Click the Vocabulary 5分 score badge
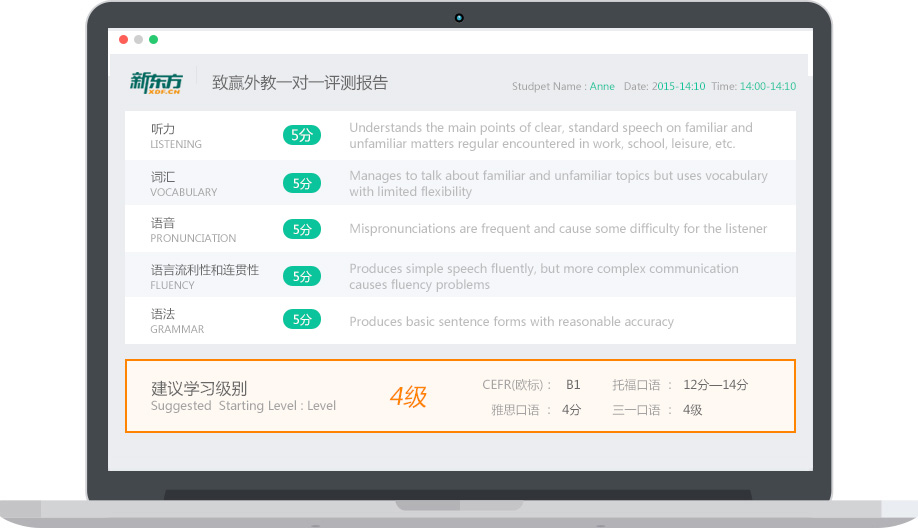Screen dimensions: 918x528 [302, 183]
